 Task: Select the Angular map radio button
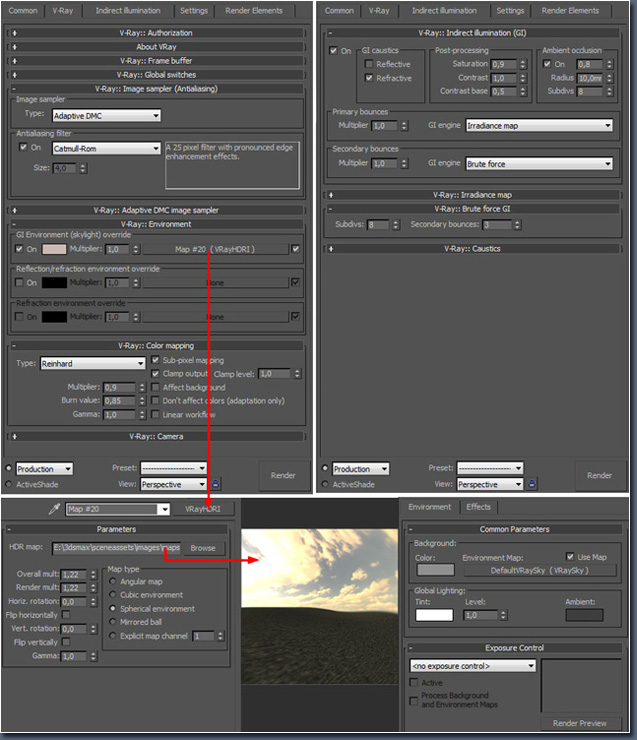click(112, 581)
